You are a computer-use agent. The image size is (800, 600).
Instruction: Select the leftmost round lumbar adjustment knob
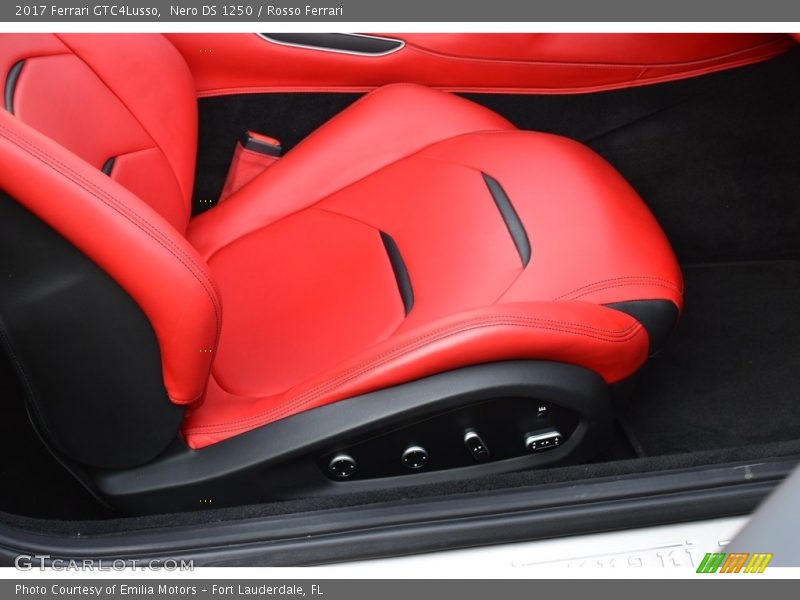(342, 467)
